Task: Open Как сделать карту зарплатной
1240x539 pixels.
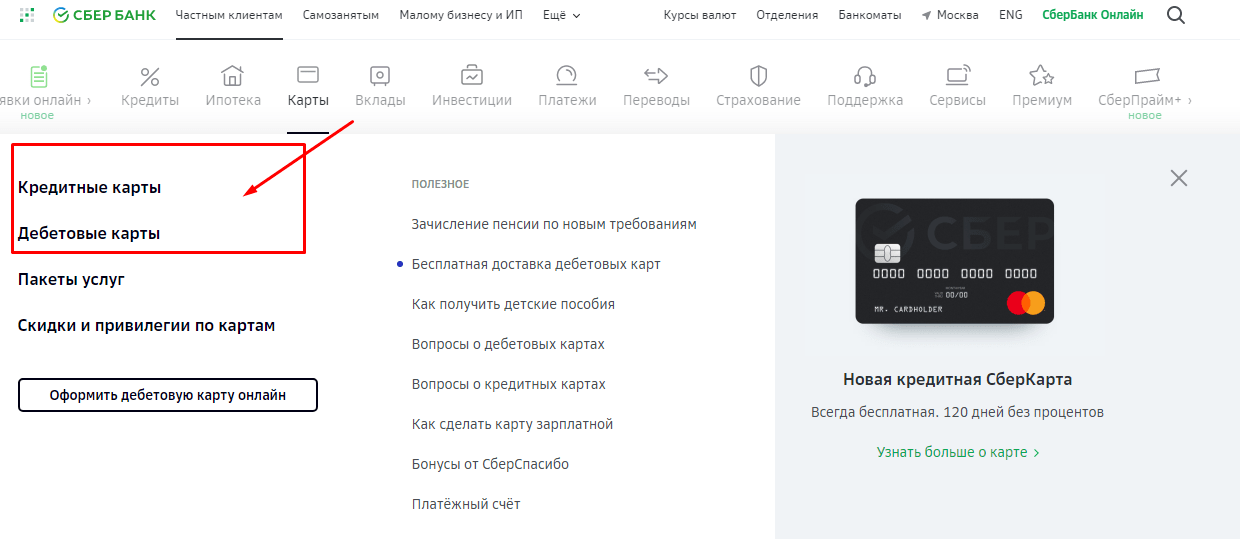Action: point(512,424)
